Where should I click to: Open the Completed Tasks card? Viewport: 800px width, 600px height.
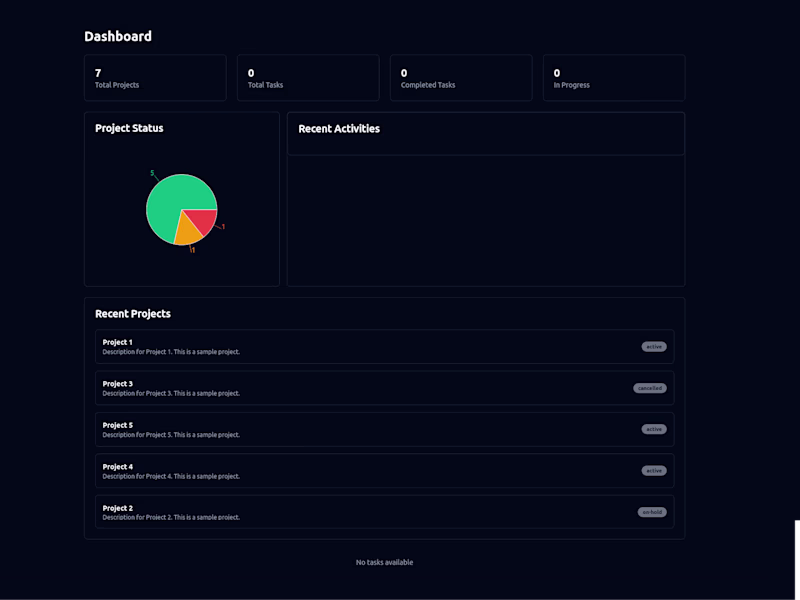460,77
